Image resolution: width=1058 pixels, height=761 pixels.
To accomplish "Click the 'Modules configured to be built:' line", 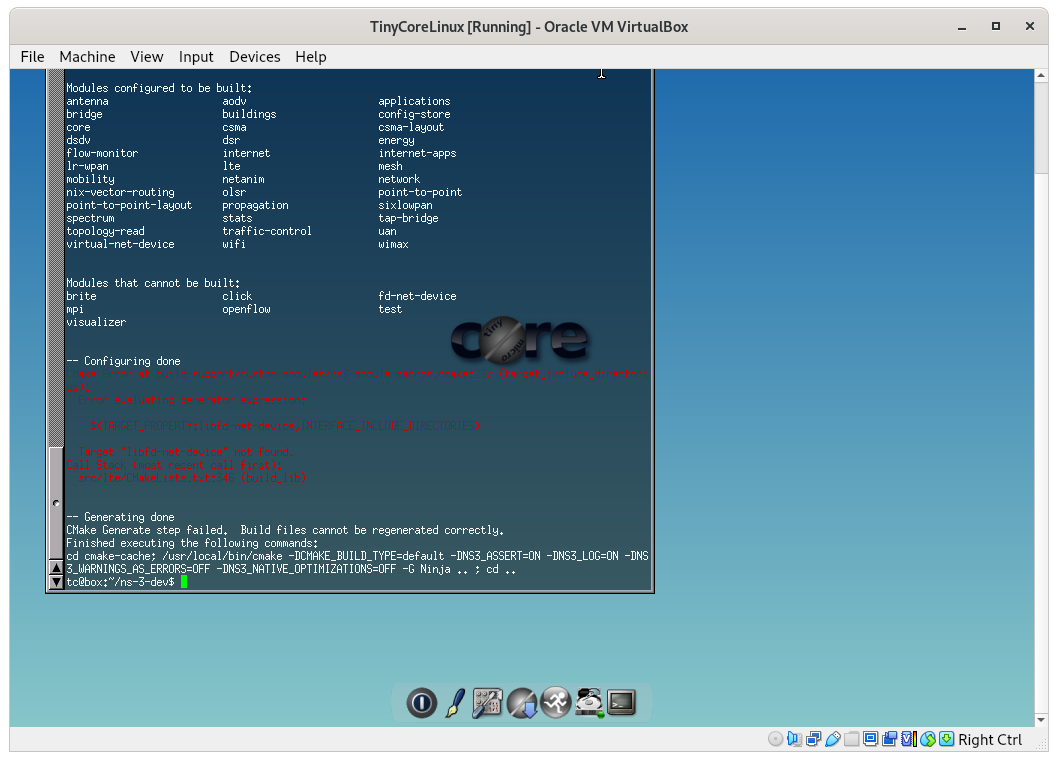I will [159, 88].
